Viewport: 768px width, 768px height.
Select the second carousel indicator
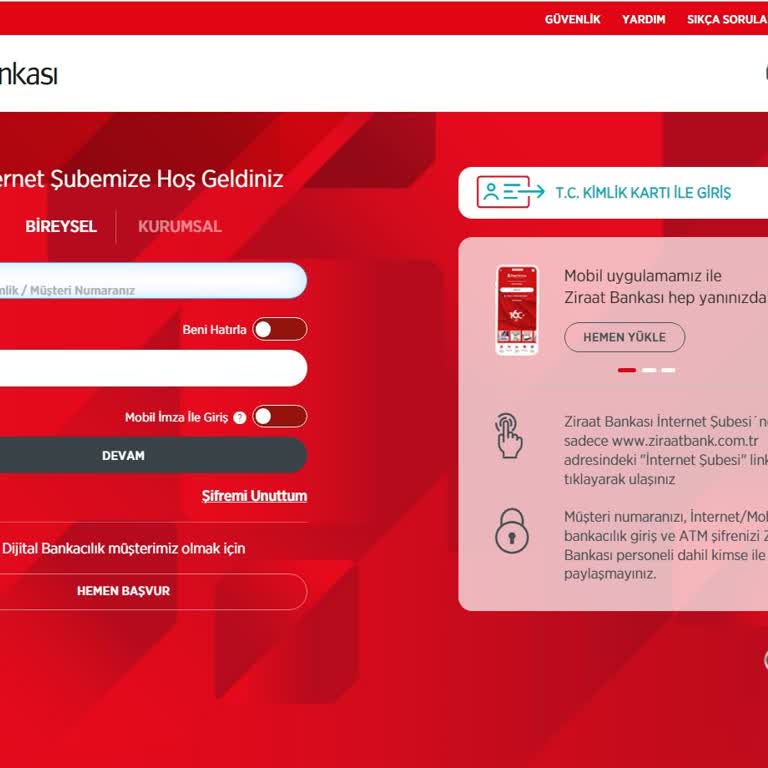pos(649,370)
